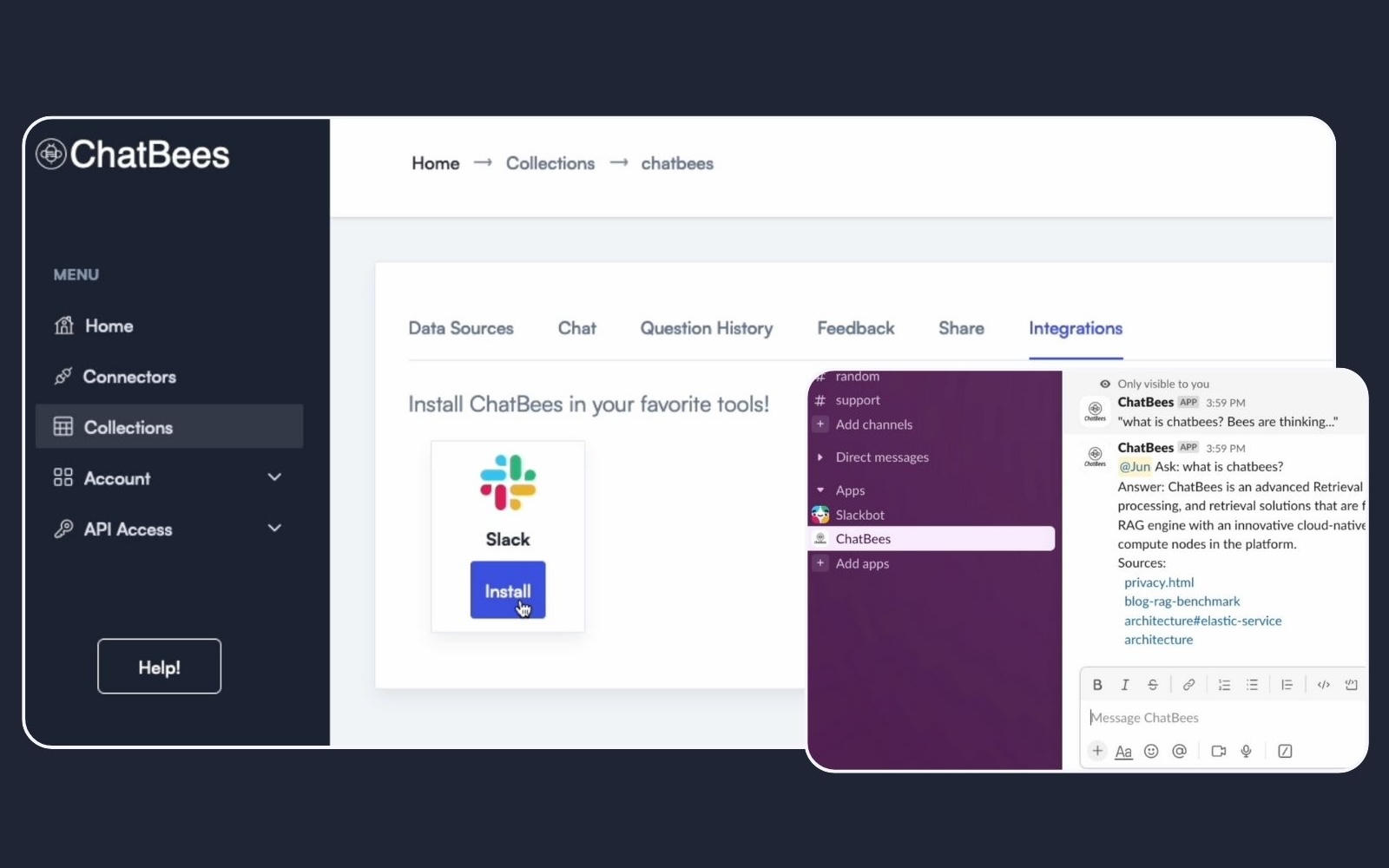This screenshot has width=1389, height=868.
Task: Apply inline code formatting in the composer
Action: coord(1323,685)
